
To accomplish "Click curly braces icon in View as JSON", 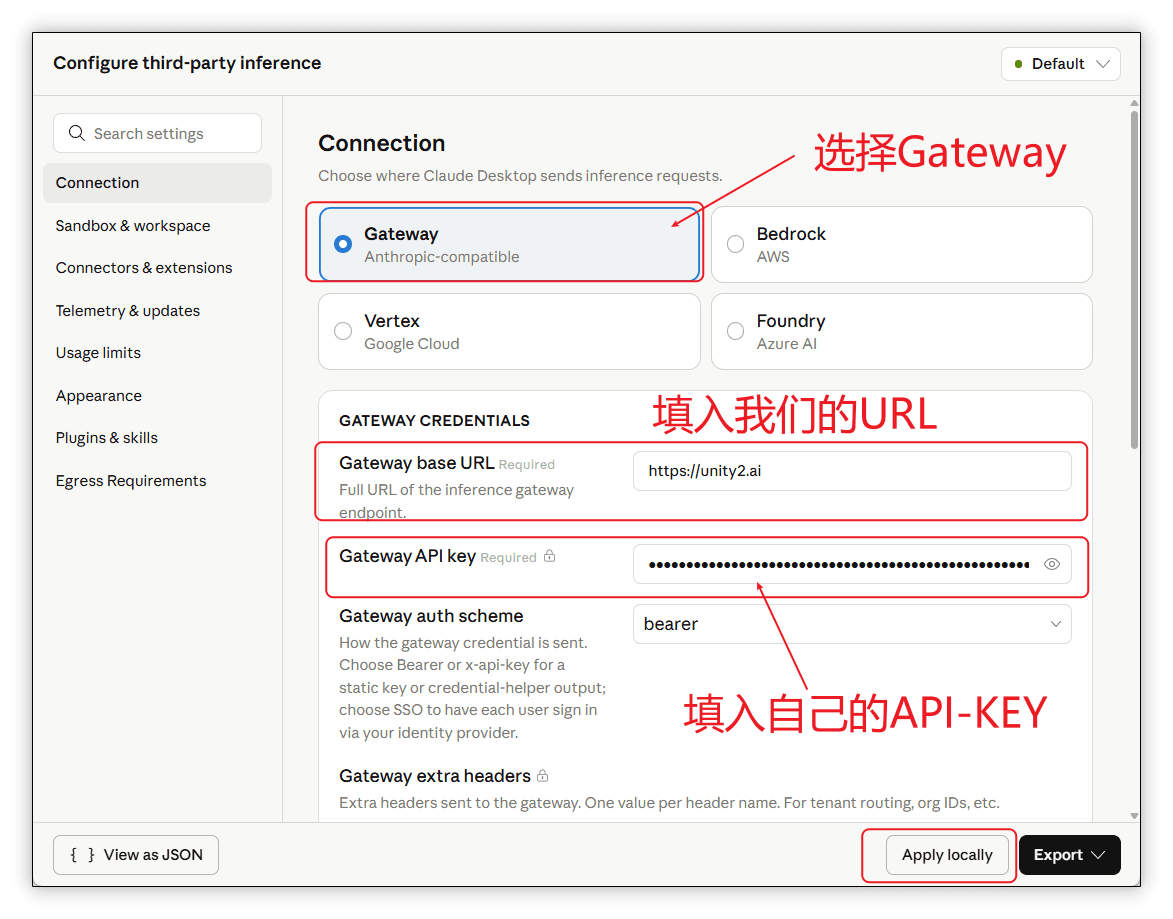I will [82, 855].
